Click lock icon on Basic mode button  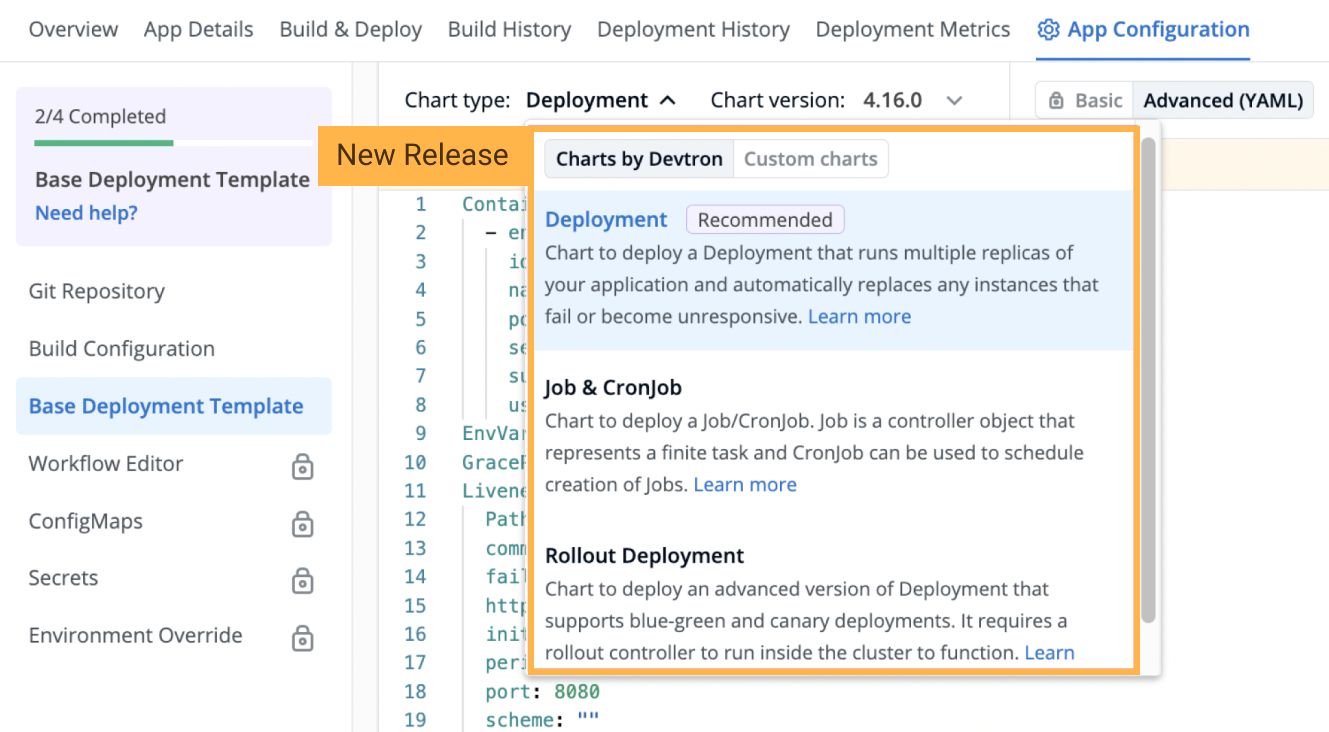pos(1056,101)
